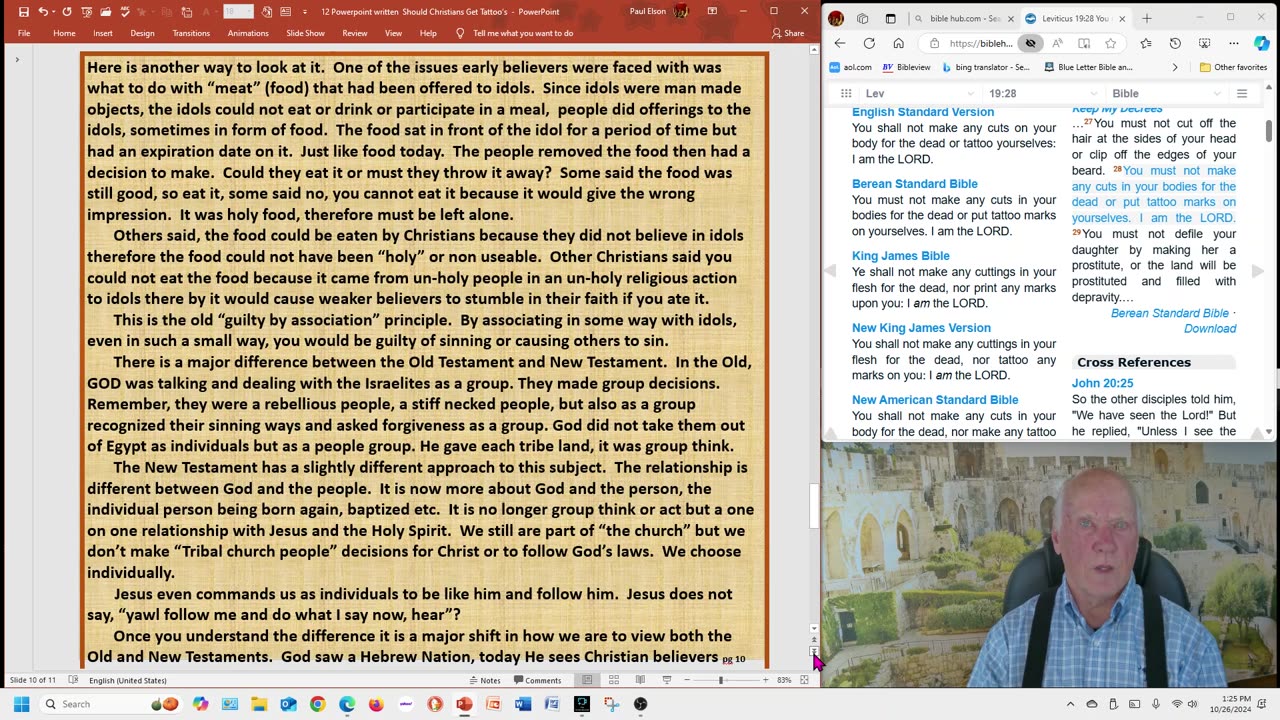Click the Edge address bar URL

pos(980,43)
